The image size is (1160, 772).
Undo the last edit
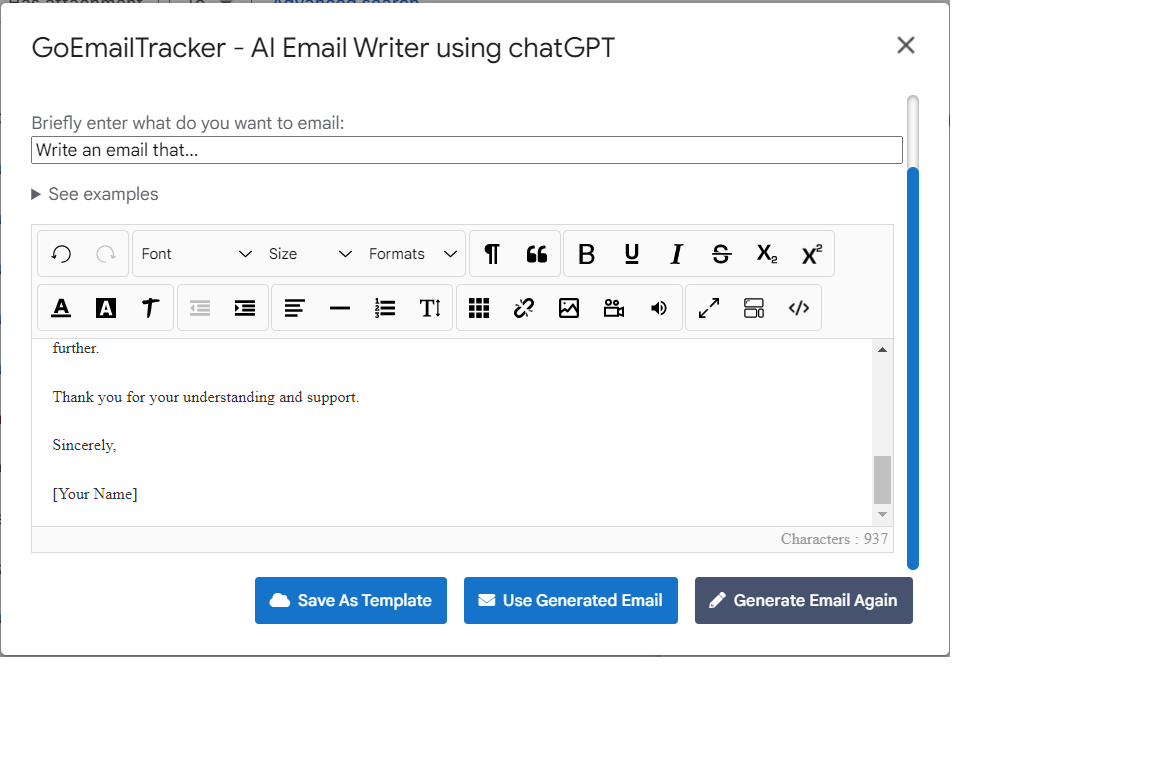click(x=60, y=253)
